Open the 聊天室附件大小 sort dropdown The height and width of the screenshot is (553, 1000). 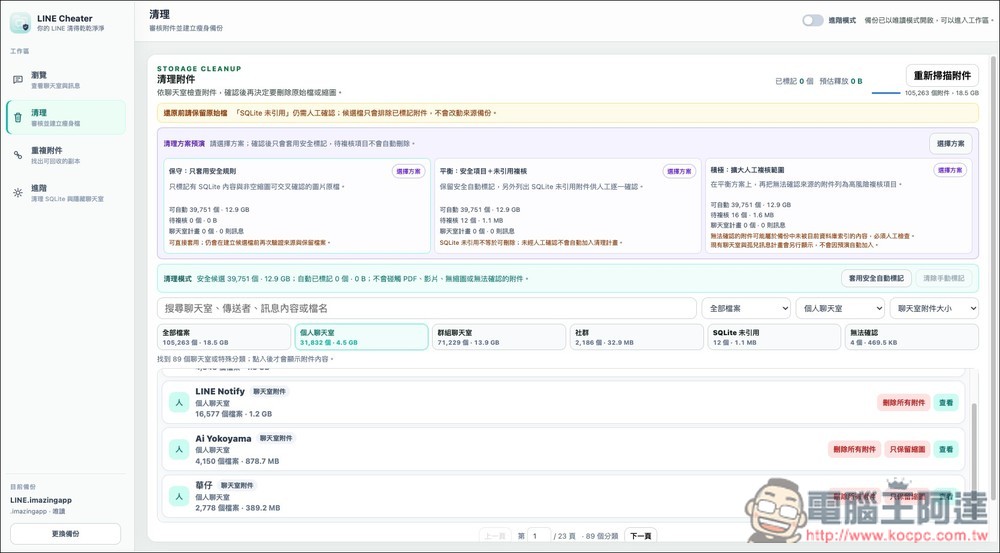(x=934, y=308)
